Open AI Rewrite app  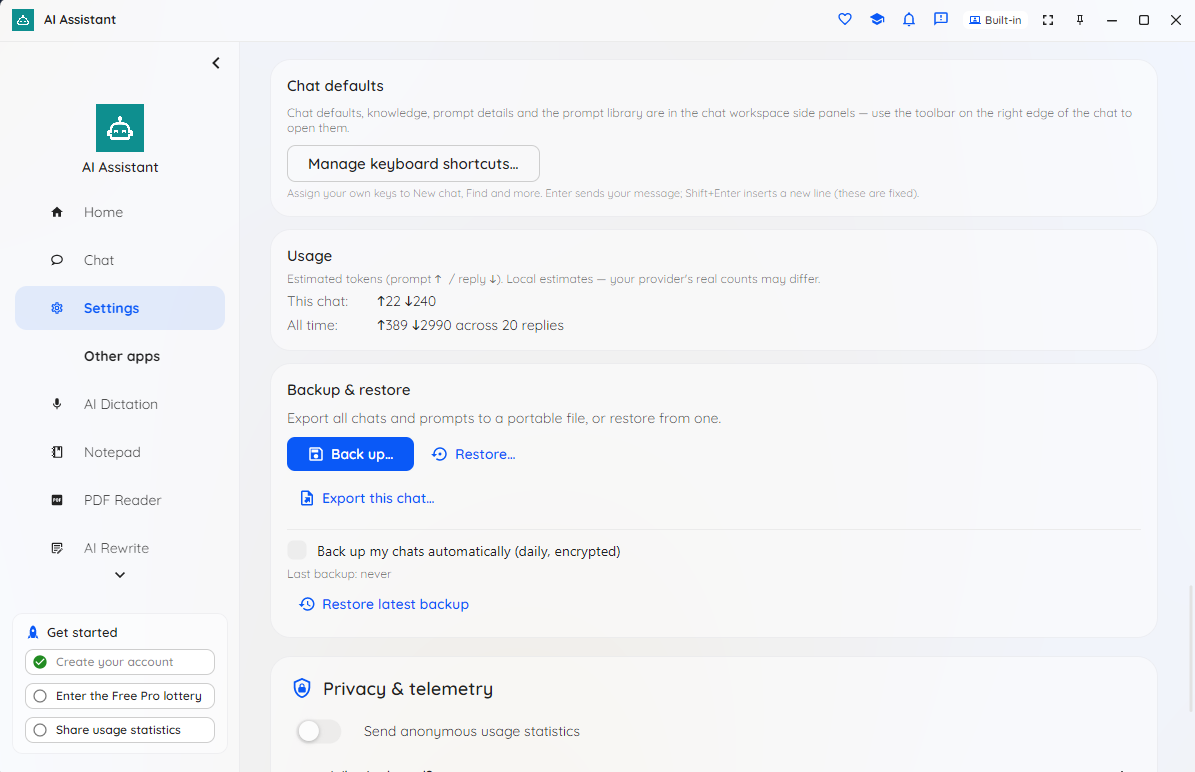click(120, 548)
